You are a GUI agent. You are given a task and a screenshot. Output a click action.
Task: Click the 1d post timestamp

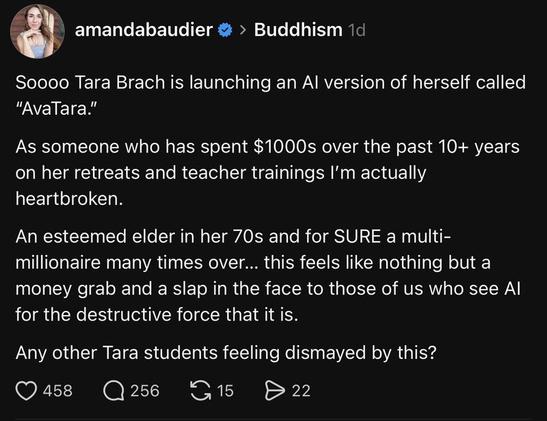point(357,31)
